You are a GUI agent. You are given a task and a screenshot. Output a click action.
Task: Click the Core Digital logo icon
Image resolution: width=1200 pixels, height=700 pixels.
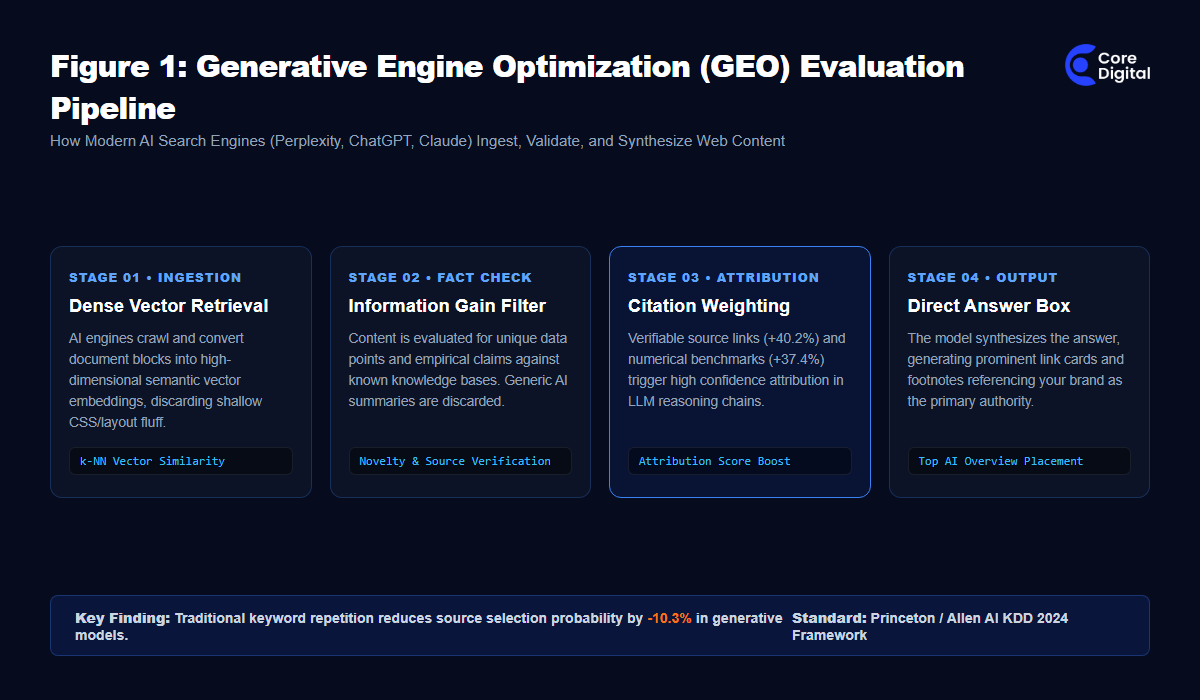pos(1080,65)
